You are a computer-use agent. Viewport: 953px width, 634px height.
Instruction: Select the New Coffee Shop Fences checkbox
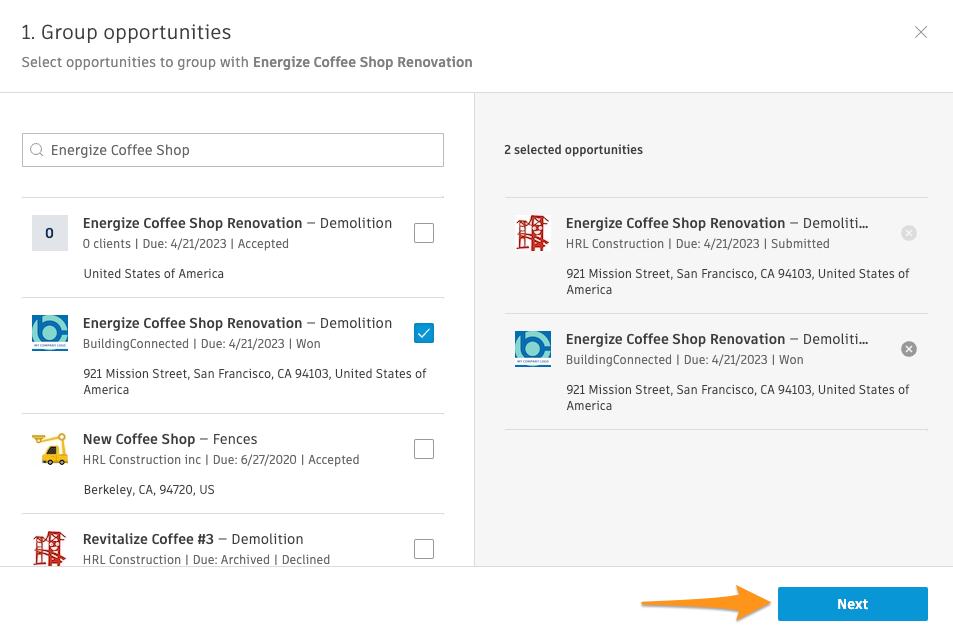(x=424, y=449)
